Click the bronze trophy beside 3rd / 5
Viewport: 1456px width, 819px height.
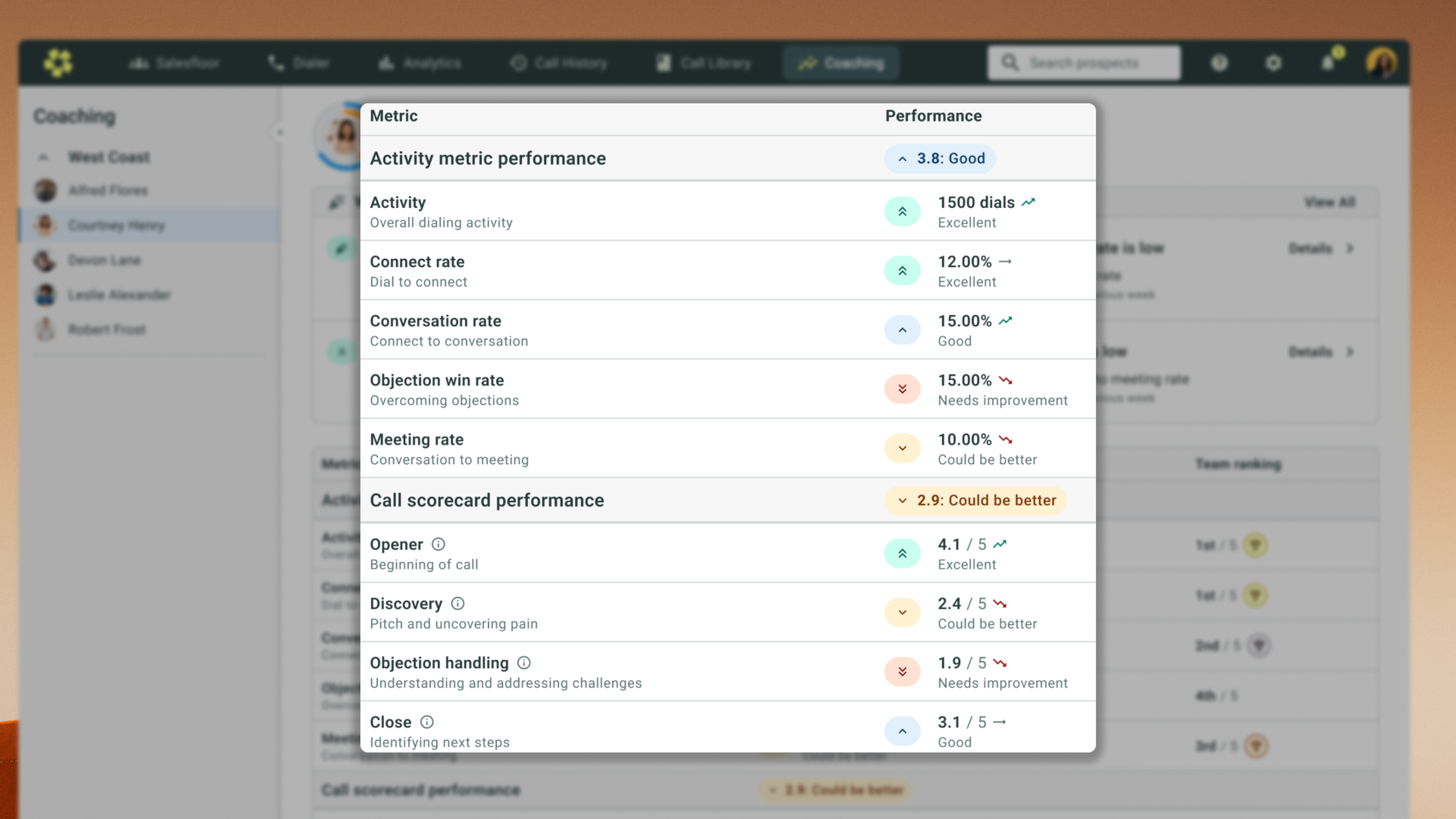1256,745
